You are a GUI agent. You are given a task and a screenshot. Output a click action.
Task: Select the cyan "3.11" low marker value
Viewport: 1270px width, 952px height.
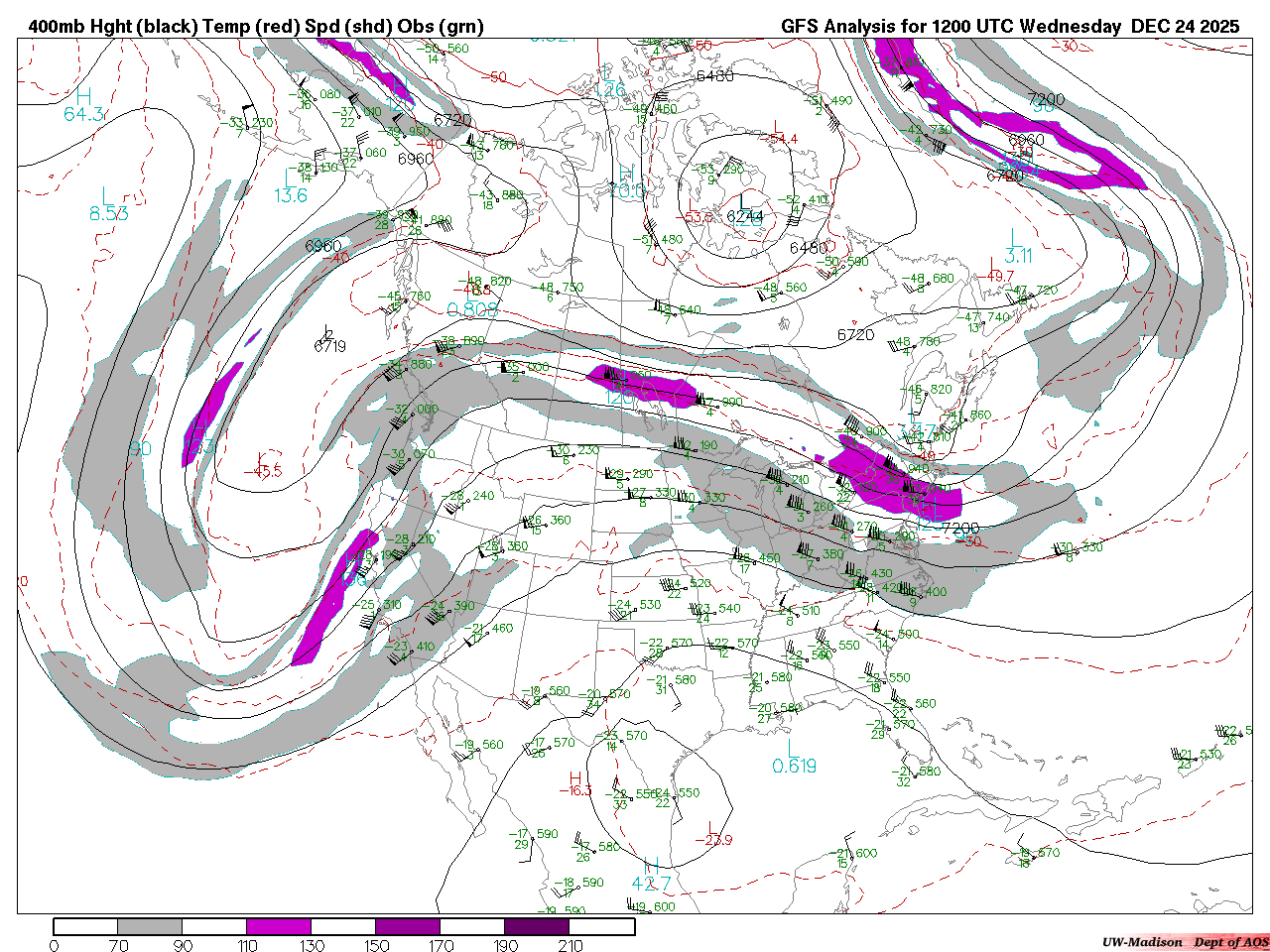[1017, 256]
